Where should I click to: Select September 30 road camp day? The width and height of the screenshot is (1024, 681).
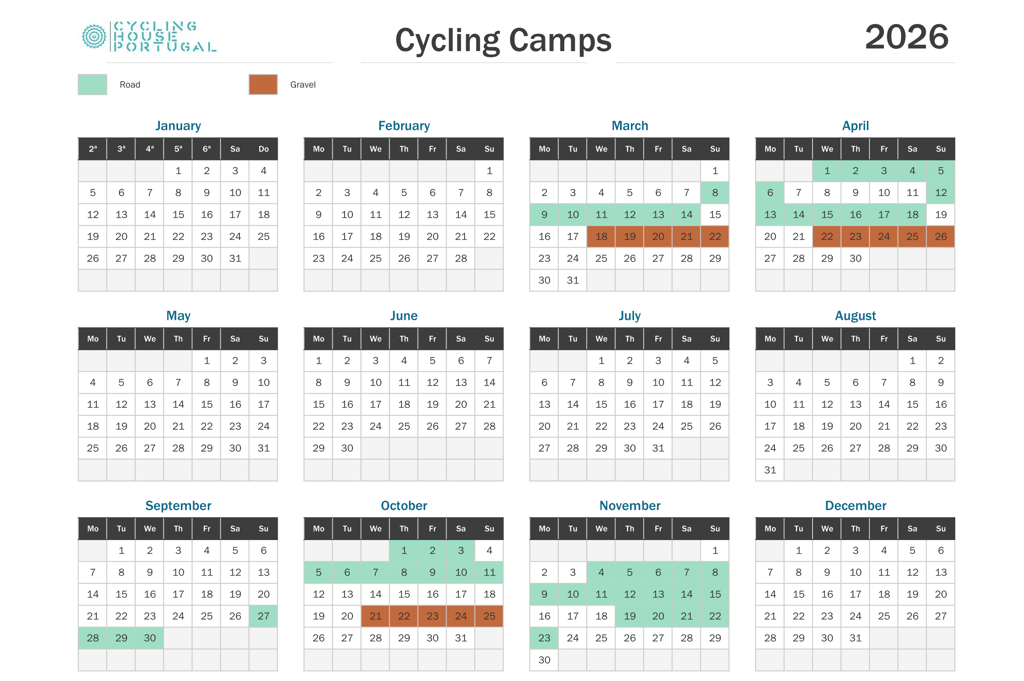150,638
